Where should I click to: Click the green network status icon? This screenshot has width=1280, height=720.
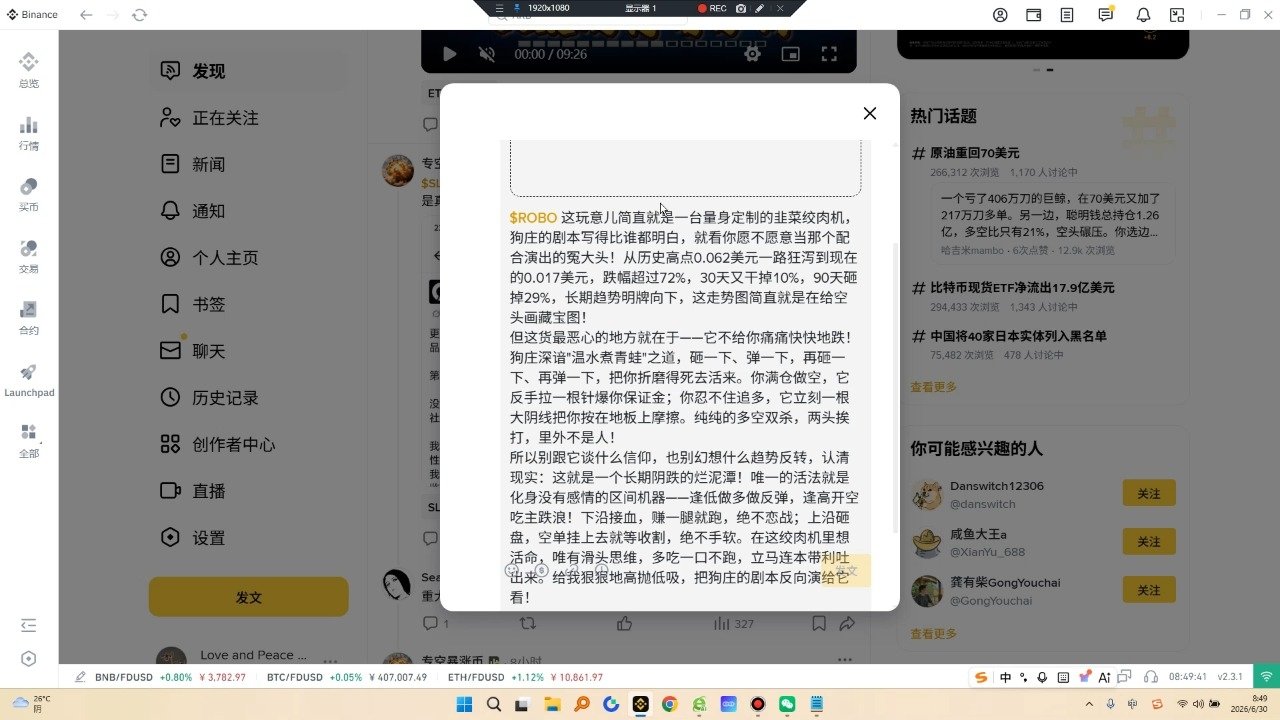click(x=1266, y=677)
